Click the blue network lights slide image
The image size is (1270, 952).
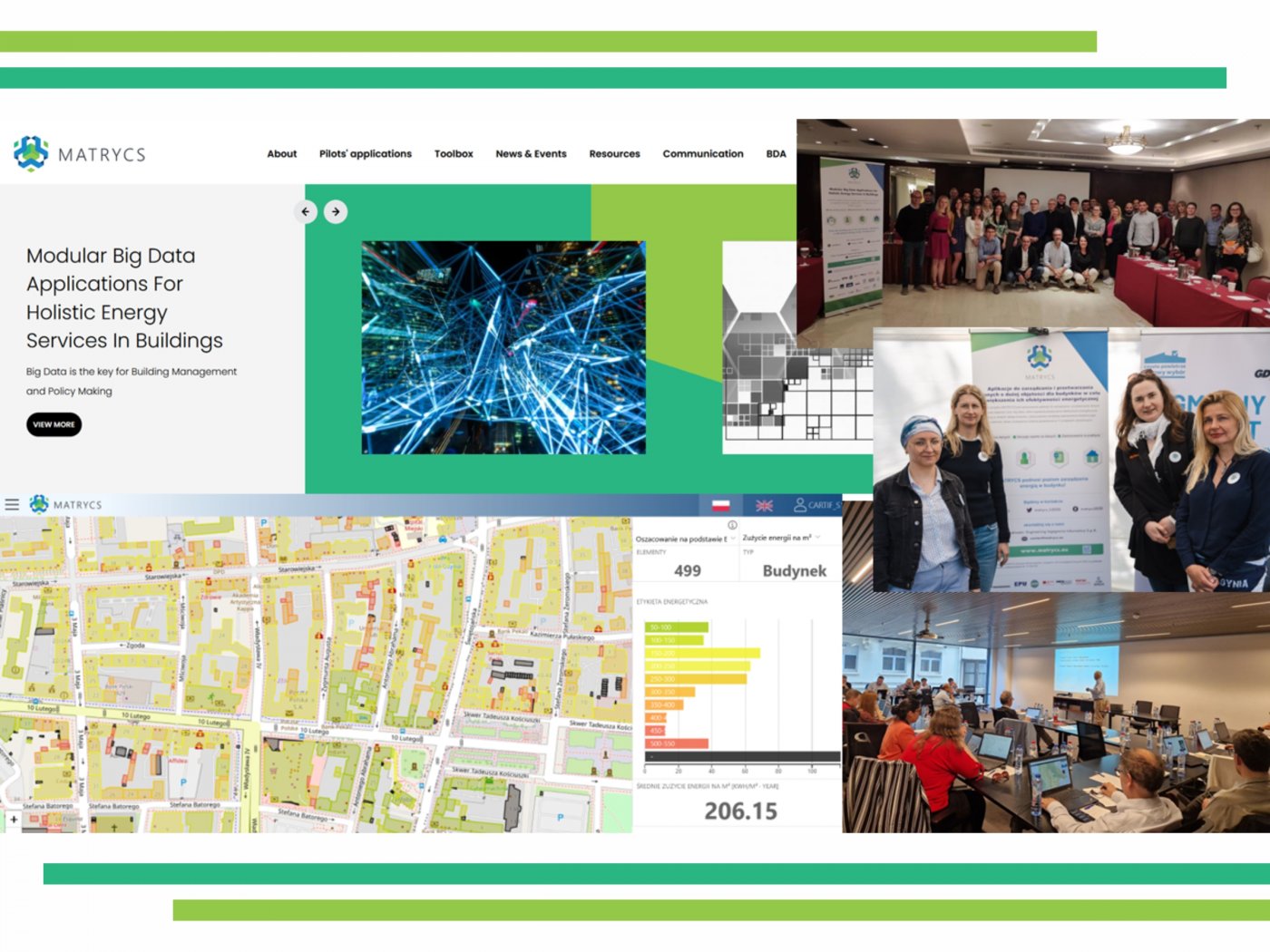(503, 347)
